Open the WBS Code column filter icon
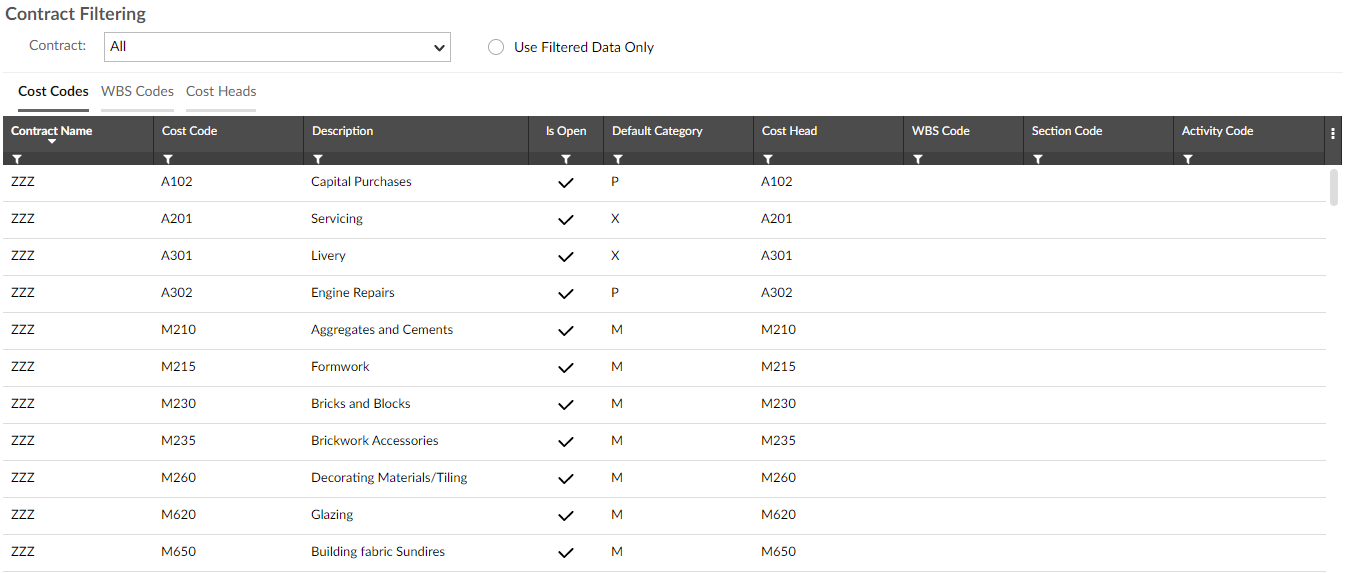The height and width of the screenshot is (573, 1346). (917, 159)
